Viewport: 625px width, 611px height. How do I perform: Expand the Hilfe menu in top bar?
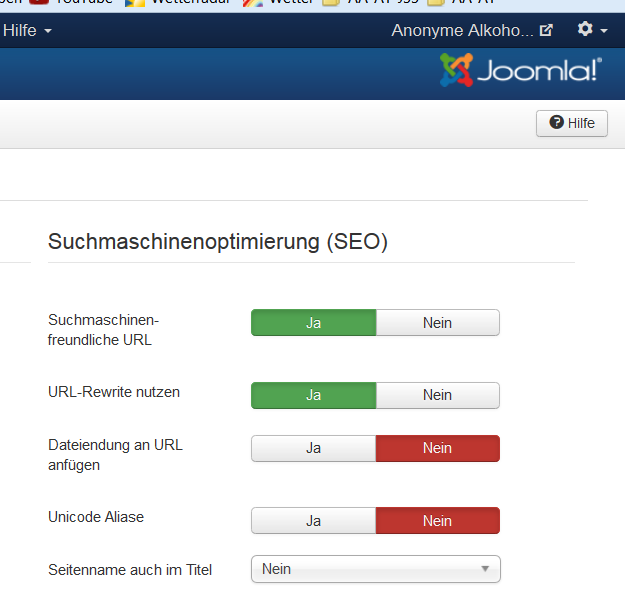(27, 31)
